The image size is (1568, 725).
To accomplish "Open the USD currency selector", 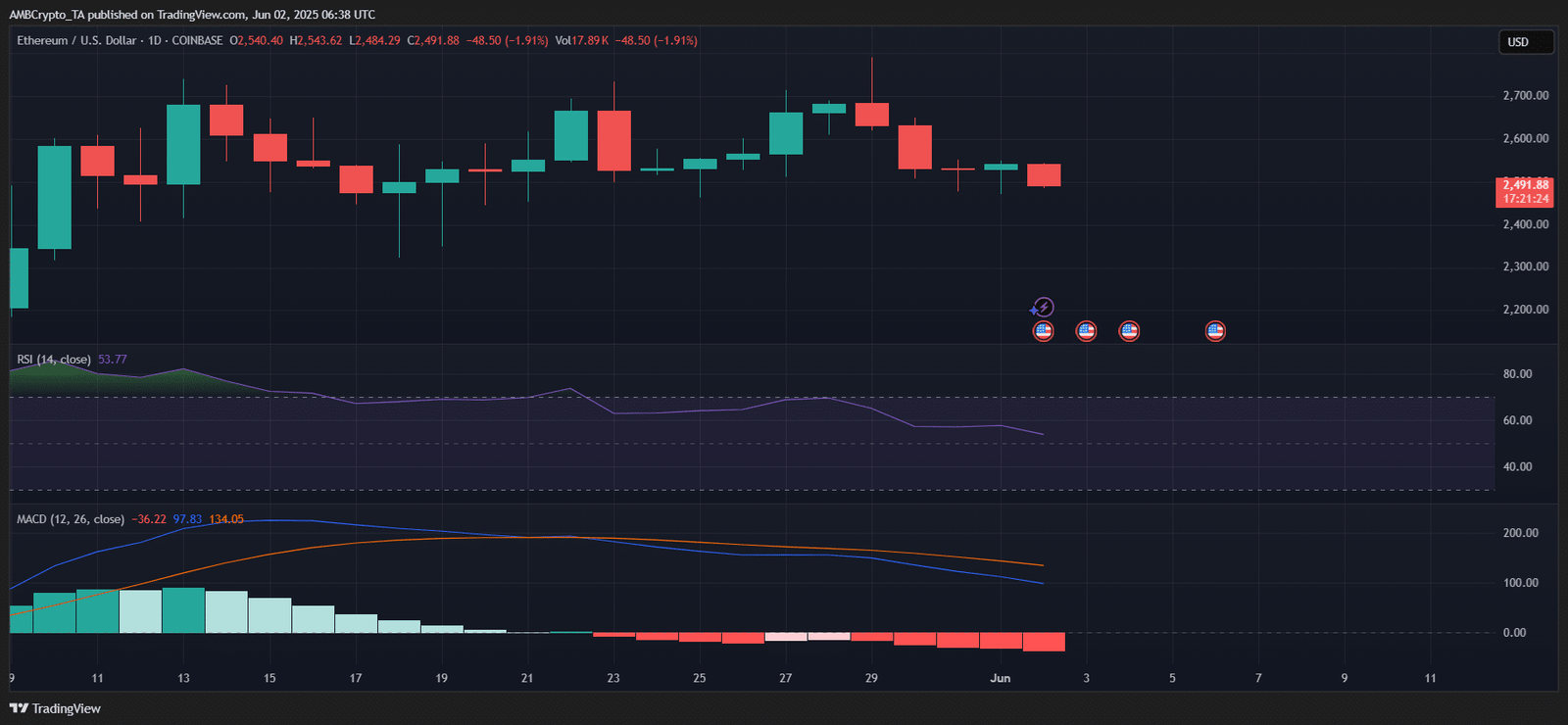I will click(1526, 42).
